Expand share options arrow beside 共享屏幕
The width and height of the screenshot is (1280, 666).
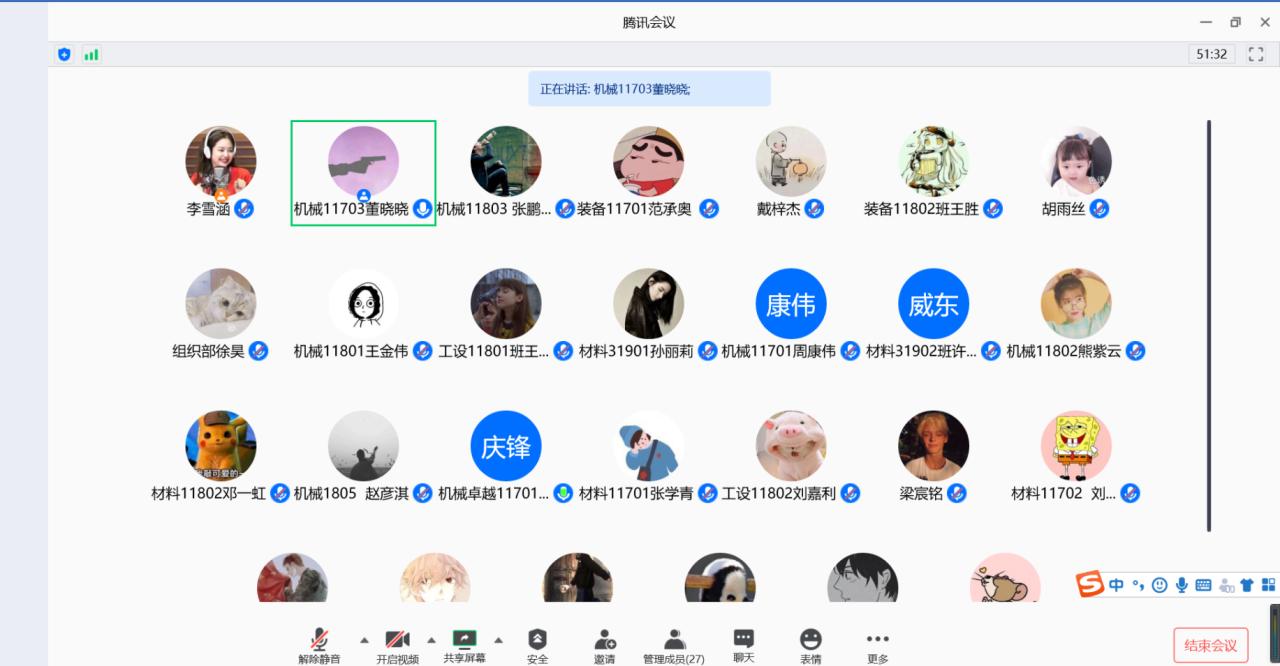[498, 640]
